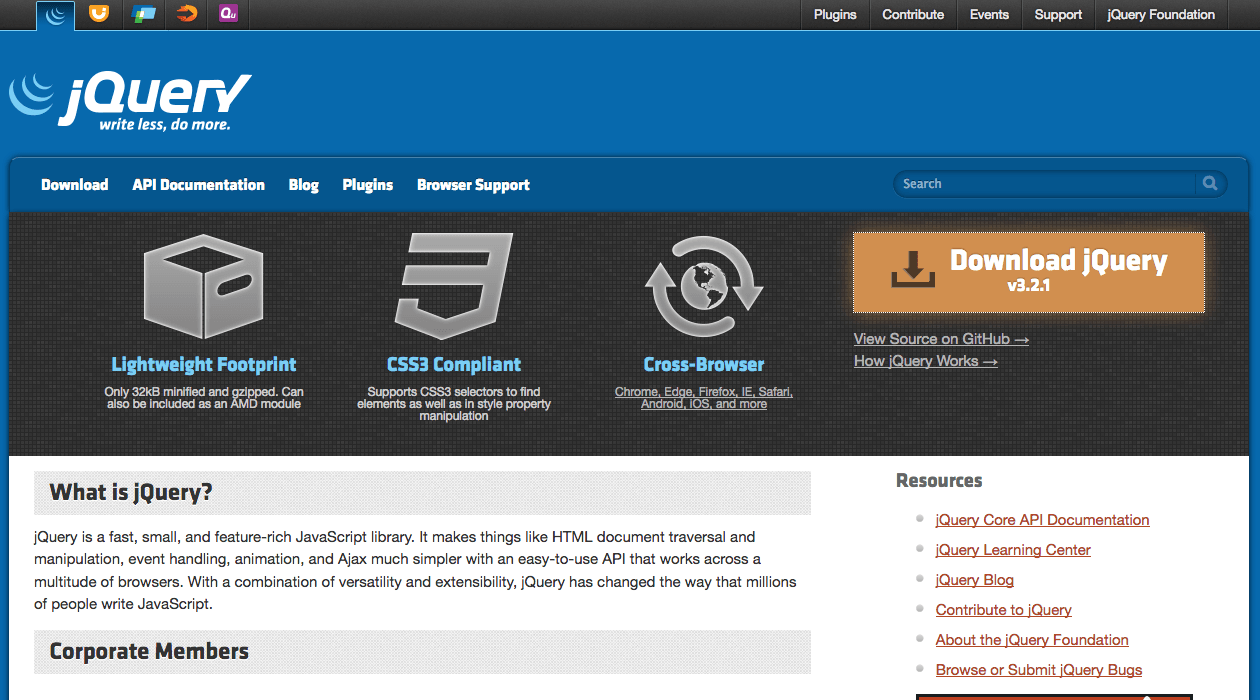Open the jQuery UI project icon
1260x700 pixels.
tap(98, 14)
